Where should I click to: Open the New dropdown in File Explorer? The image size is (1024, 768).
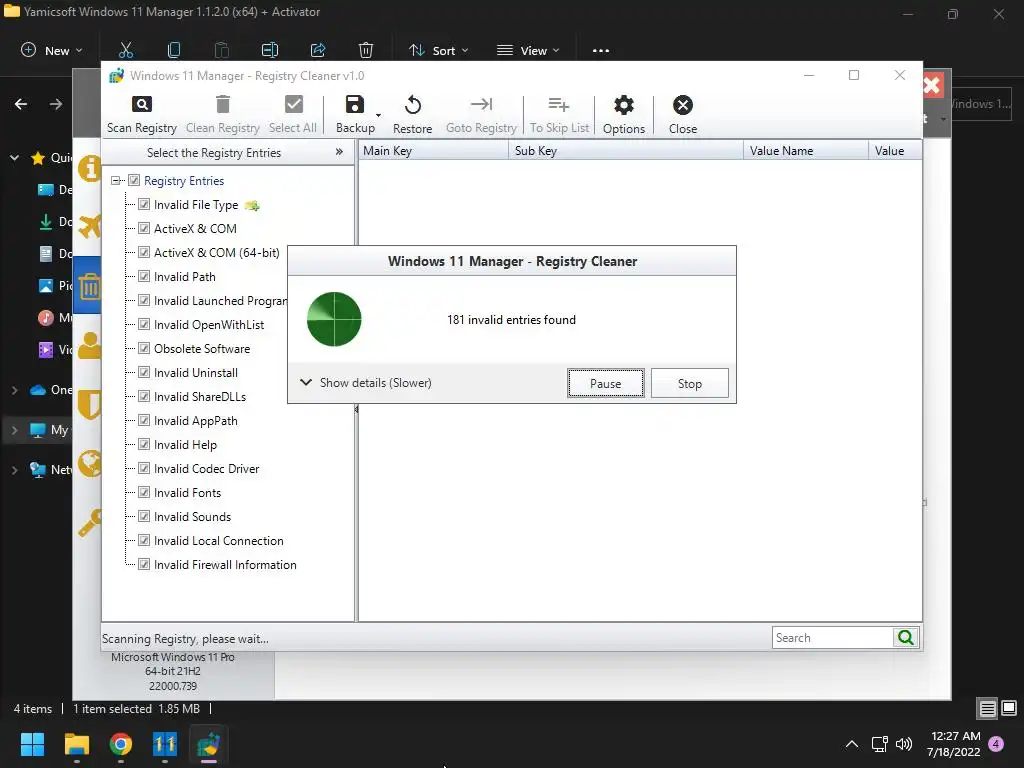[52, 50]
